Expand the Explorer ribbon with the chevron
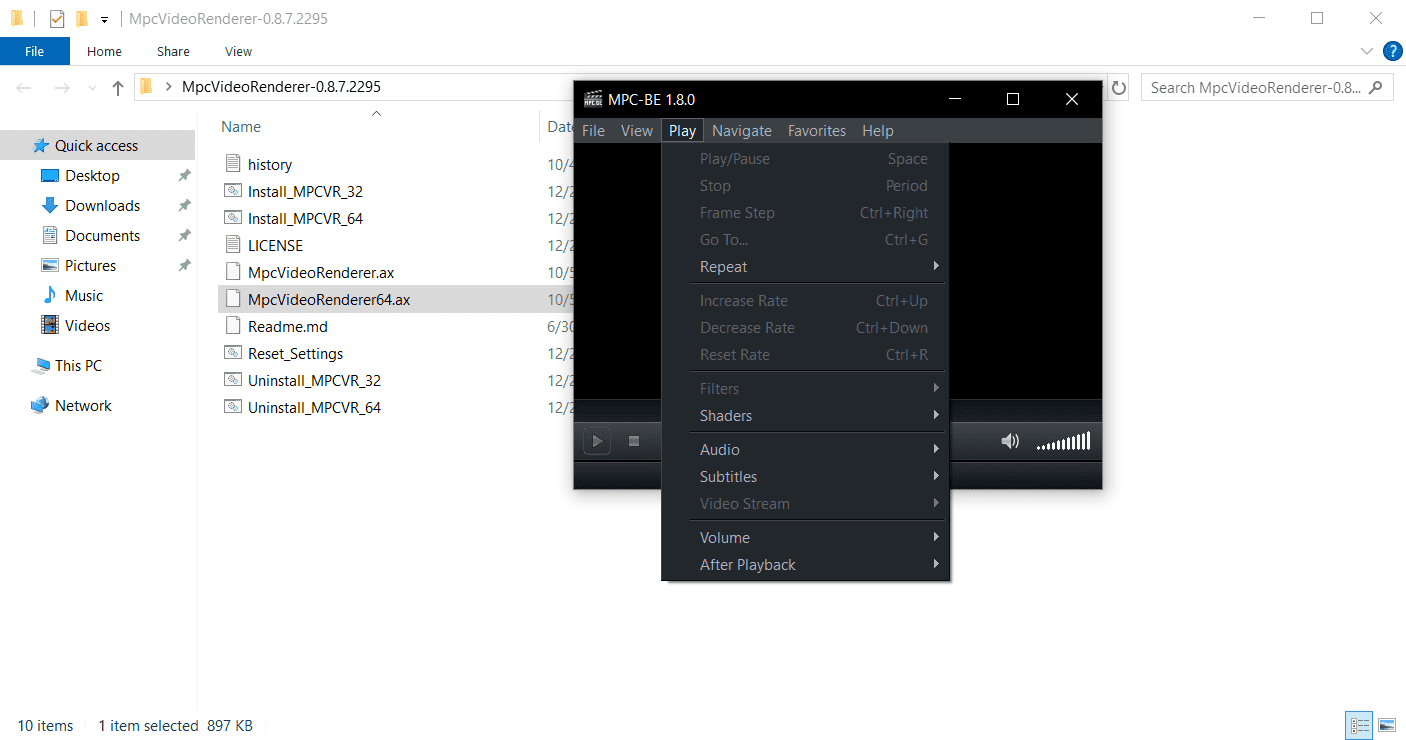1406x740 pixels. pyautogui.click(x=1367, y=51)
